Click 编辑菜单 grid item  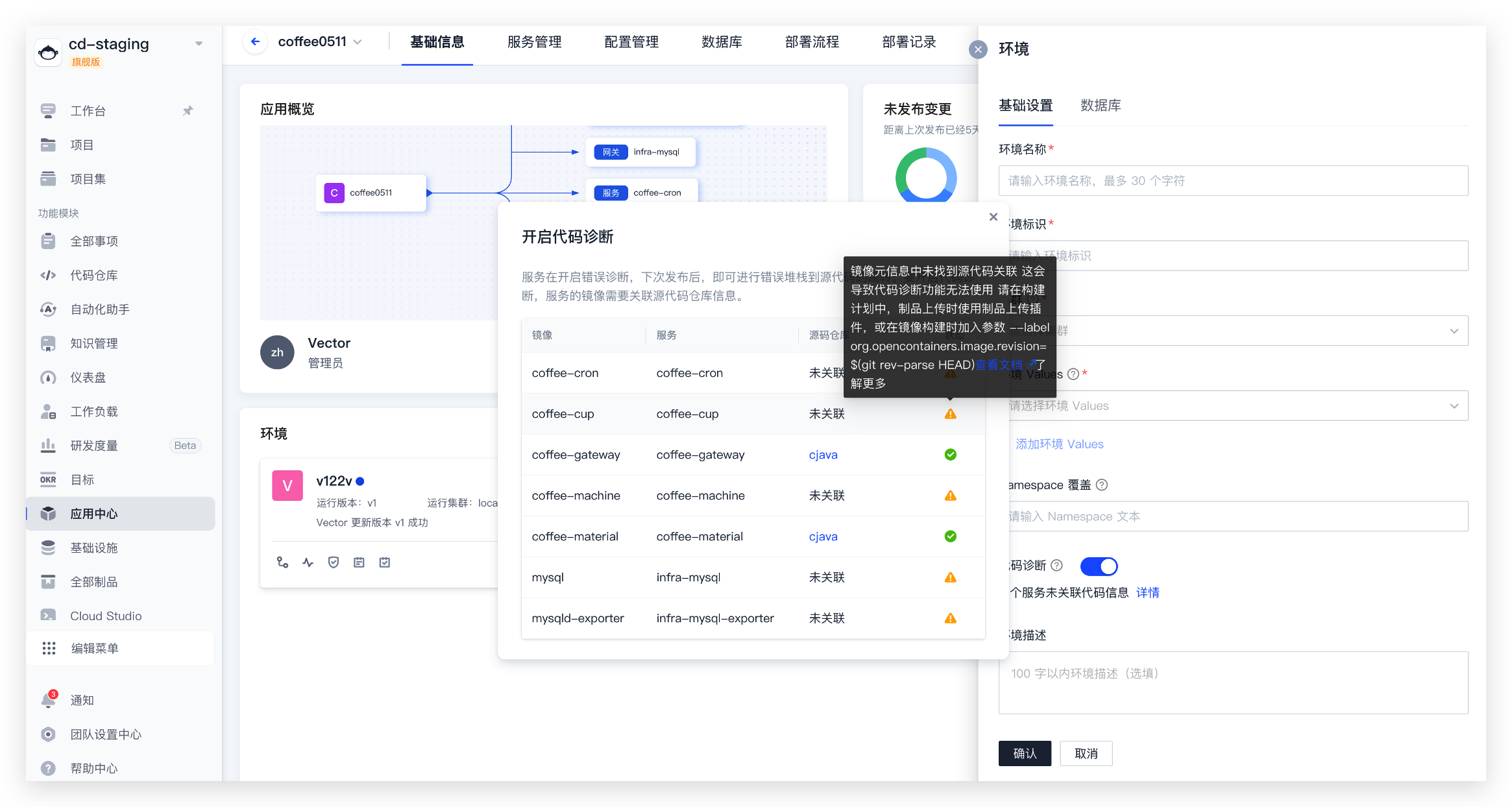(x=121, y=648)
